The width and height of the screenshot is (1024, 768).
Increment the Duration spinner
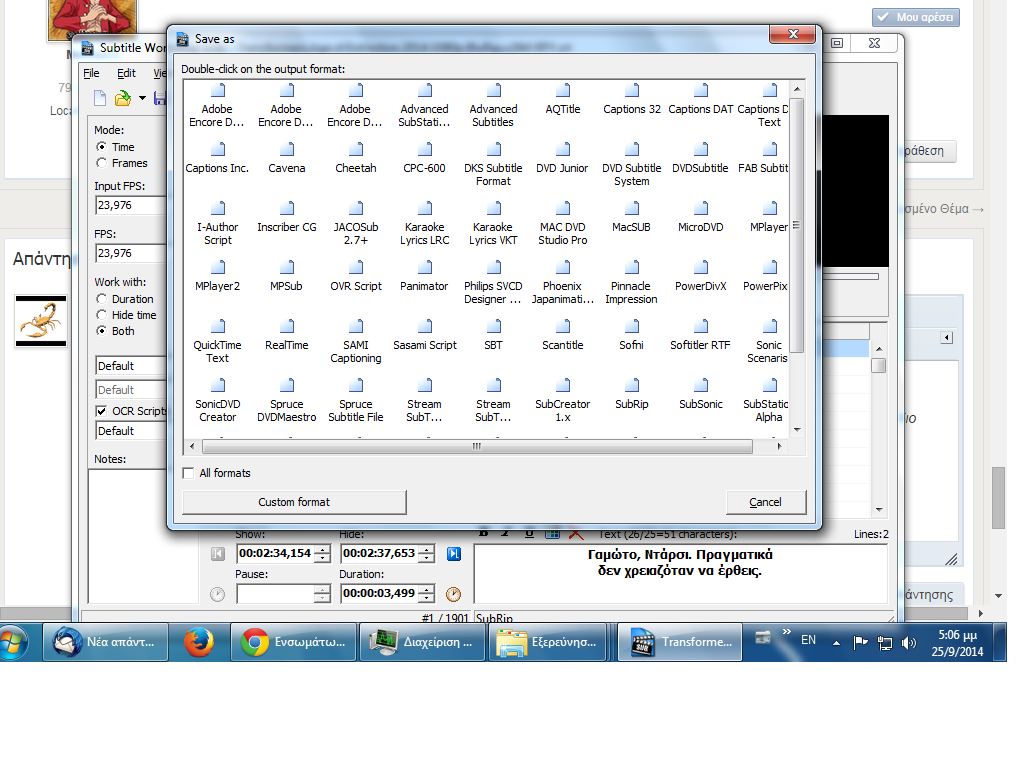pyautogui.click(x=426, y=590)
